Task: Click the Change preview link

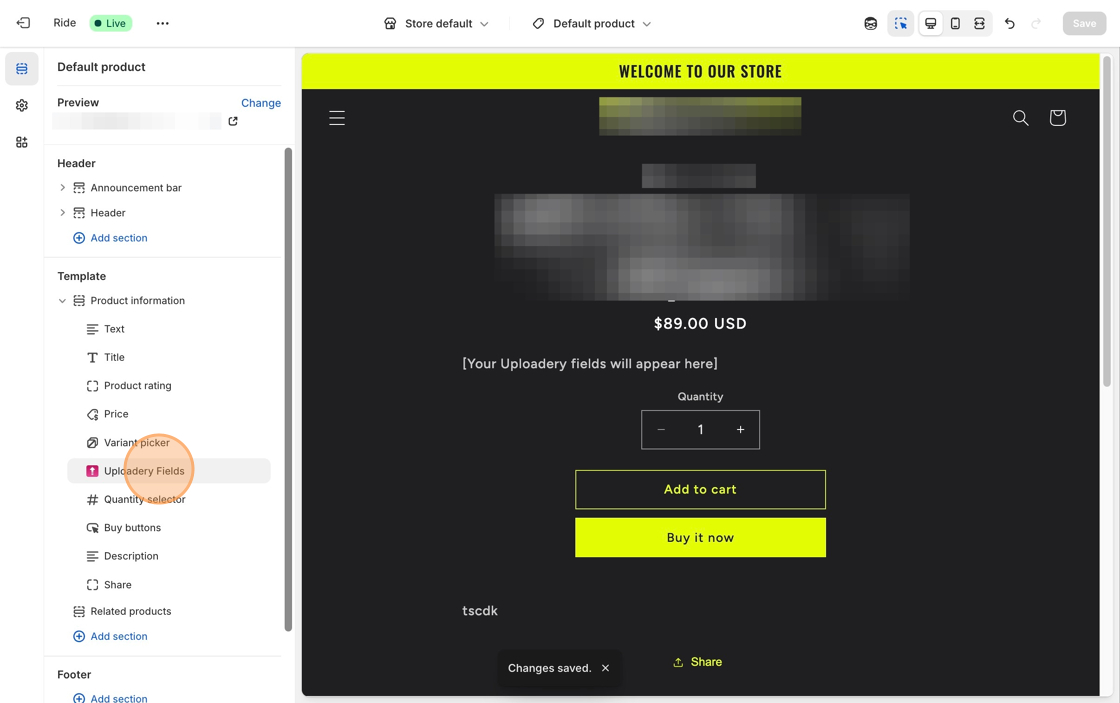Action: coord(261,103)
